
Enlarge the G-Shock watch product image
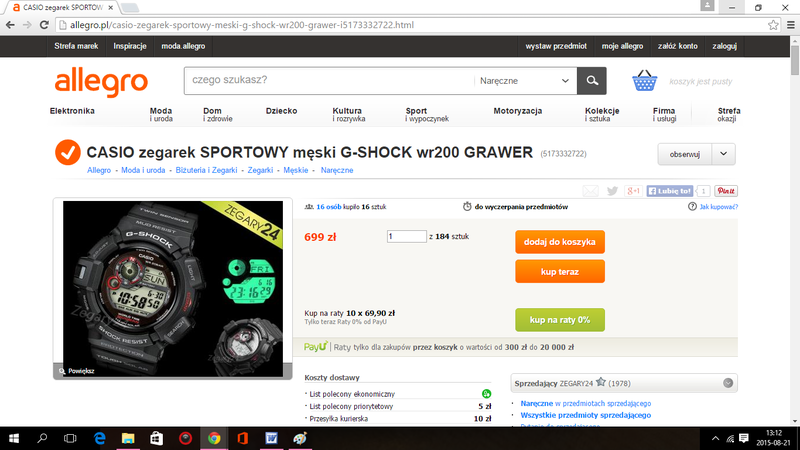[x=173, y=289]
